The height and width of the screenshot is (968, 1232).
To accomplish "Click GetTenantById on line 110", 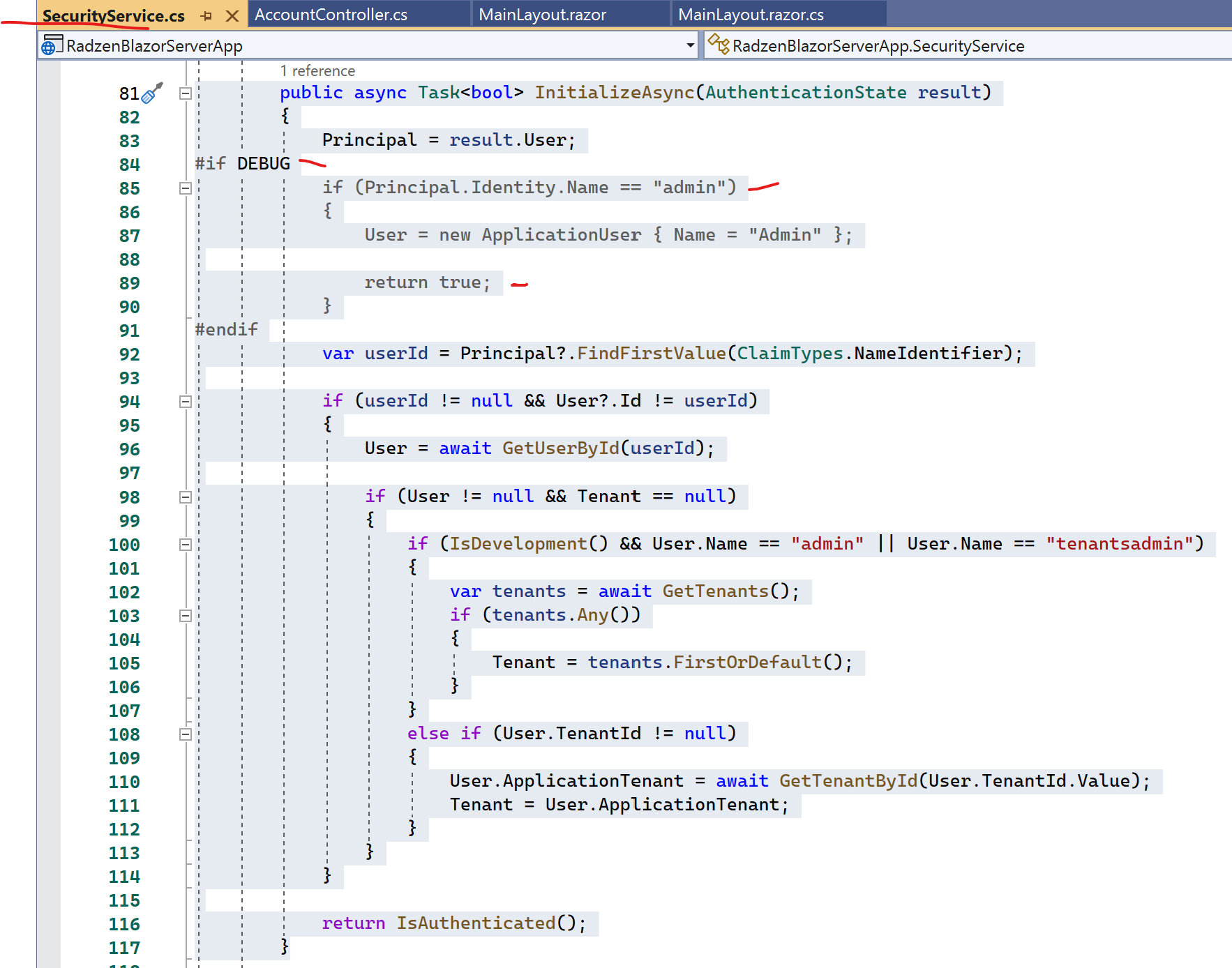I will pos(848,781).
